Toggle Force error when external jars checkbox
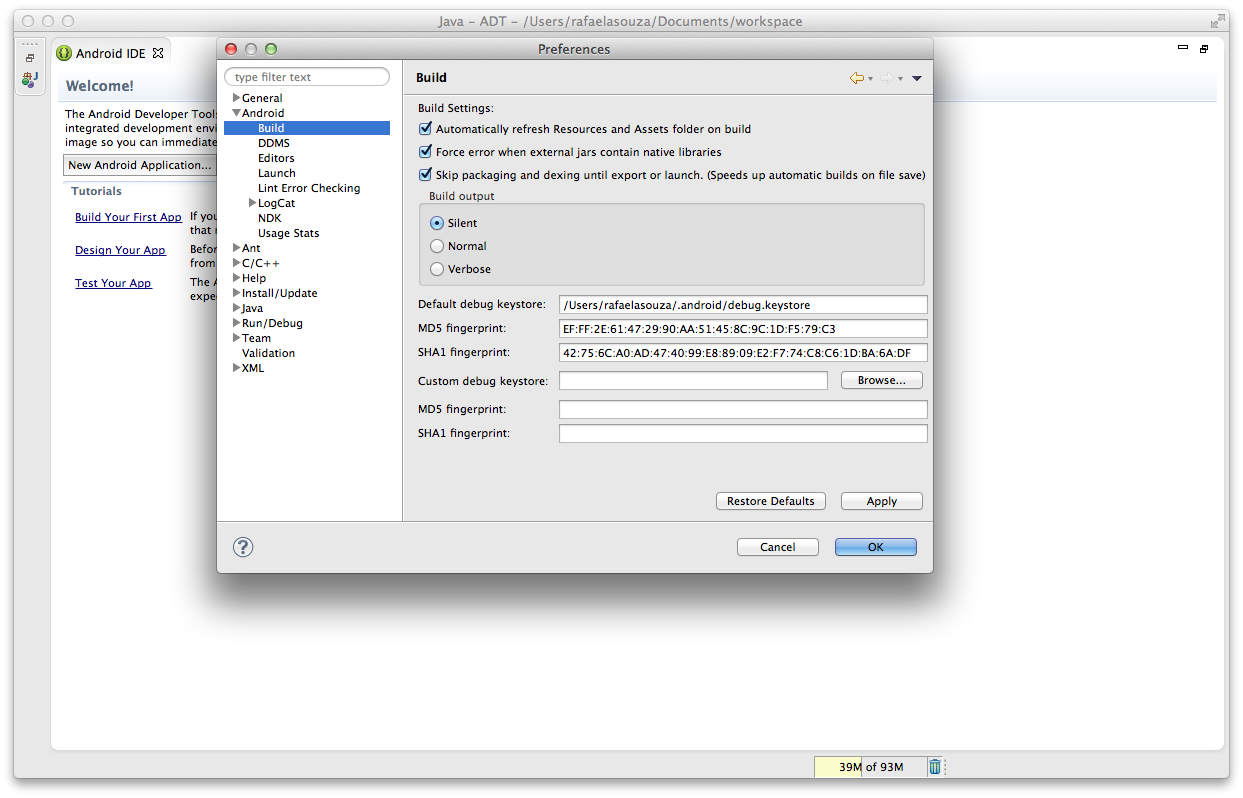The width and height of the screenshot is (1243, 798). pyautogui.click(x=426, y=152)
